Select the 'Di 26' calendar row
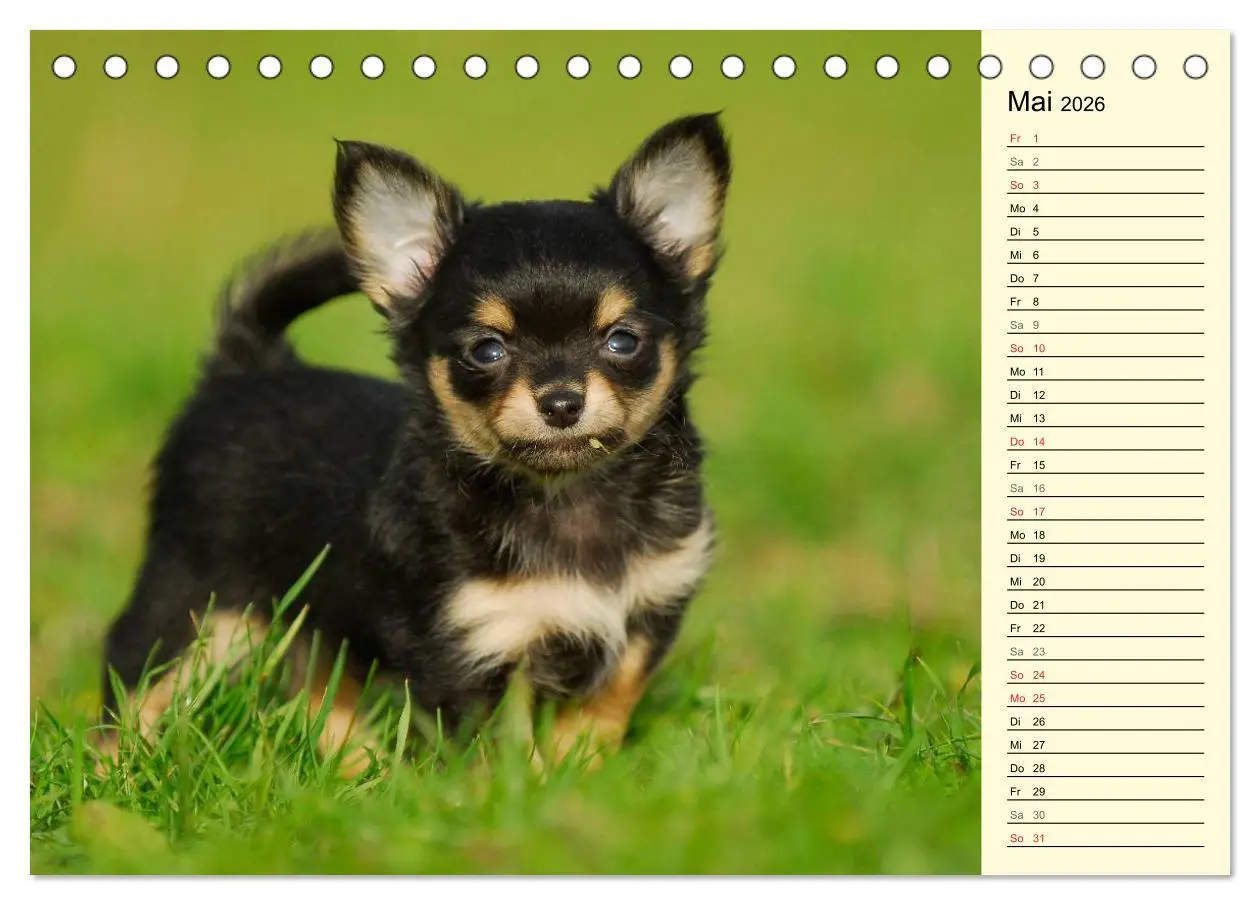Image resolution: width=1260 pixels, height=905 pixels. (1105, 721)
